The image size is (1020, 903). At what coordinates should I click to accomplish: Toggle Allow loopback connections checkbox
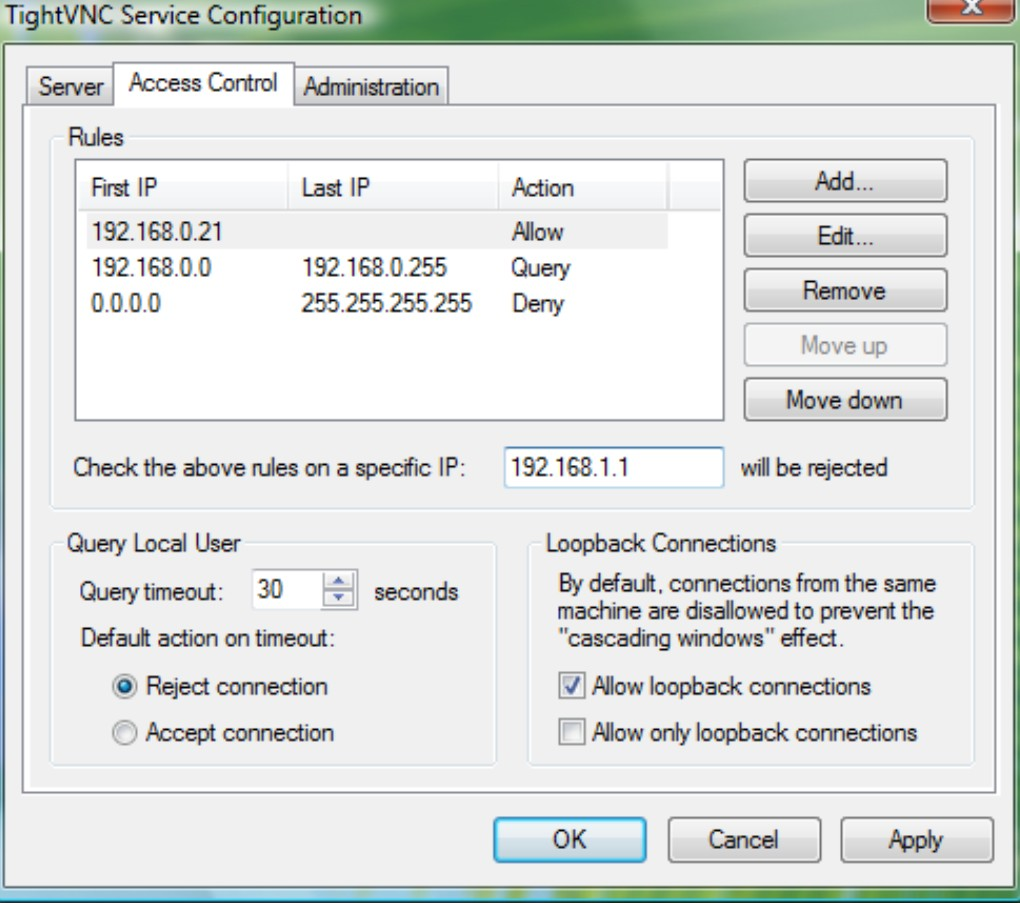click(x=571, y=686)
